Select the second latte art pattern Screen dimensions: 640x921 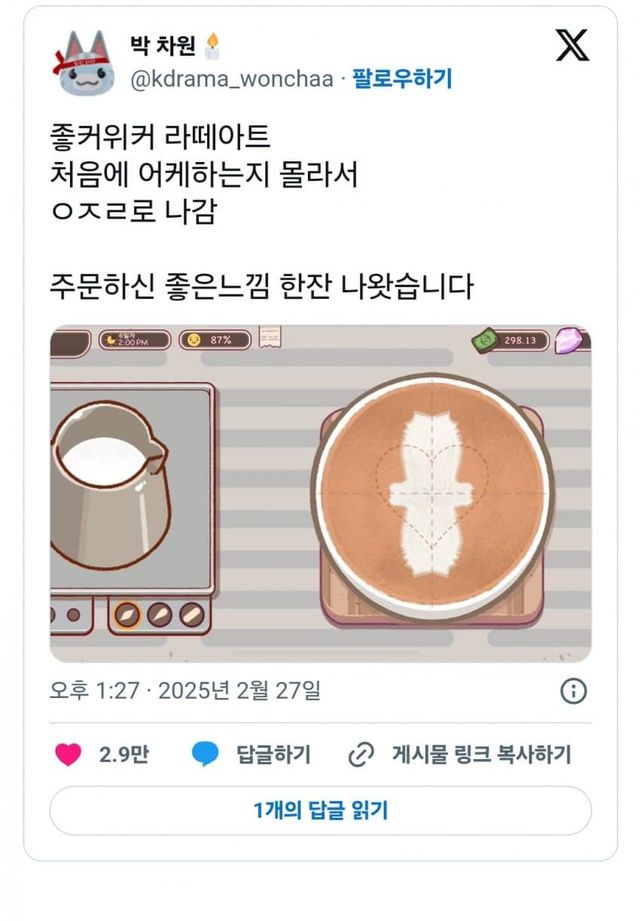pos(159,615)
